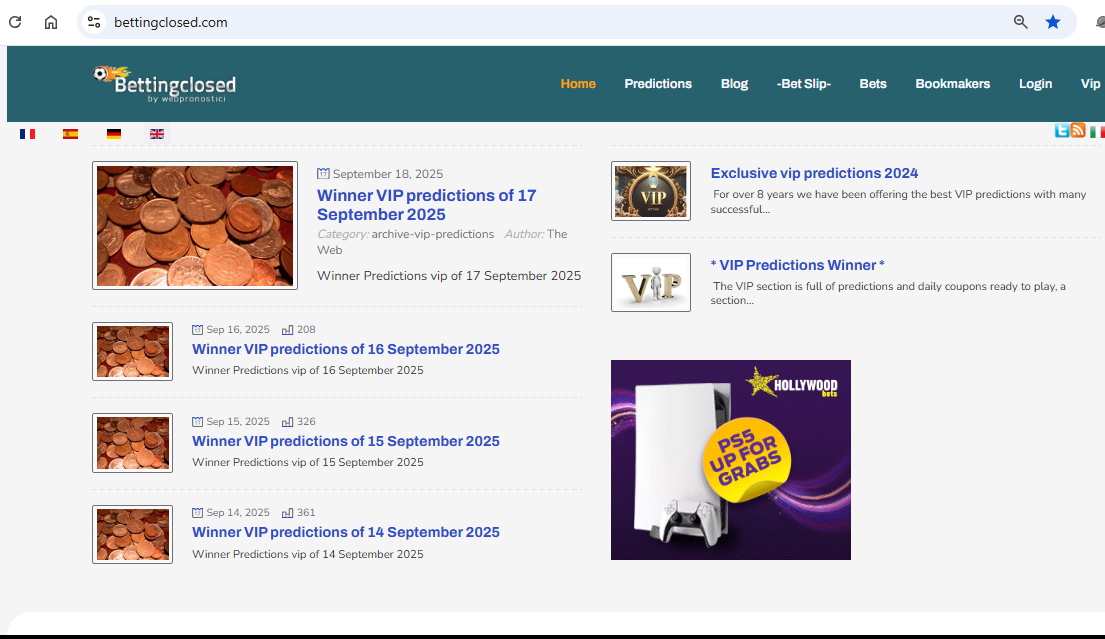Switch language using the French flag
Viewport: 1105px width, 639px height.
pyautogui.click(x=27, y=133)
